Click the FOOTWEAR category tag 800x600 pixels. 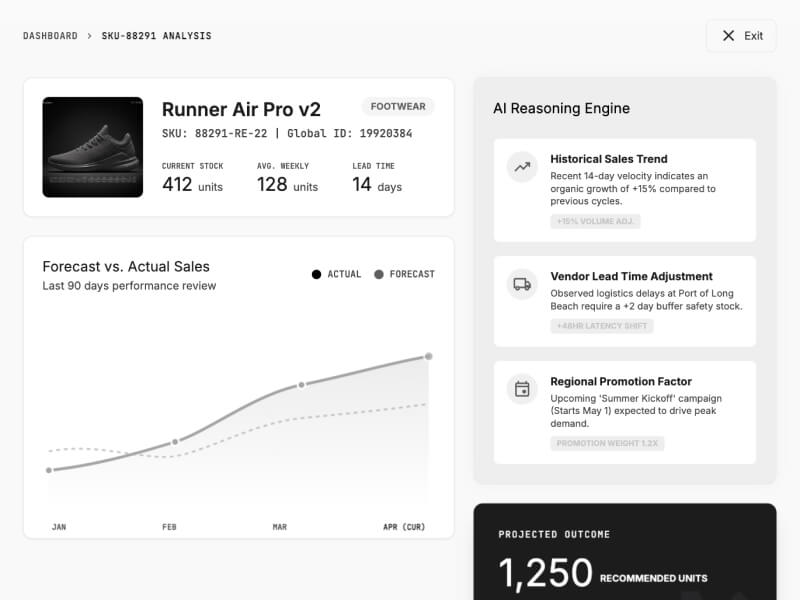click(x=398, y=106)
